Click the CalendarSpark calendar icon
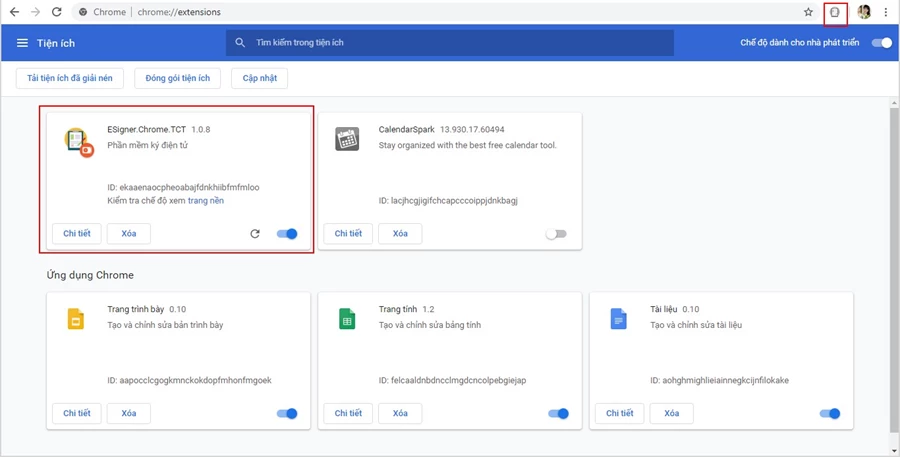 [x=347, y=139]
